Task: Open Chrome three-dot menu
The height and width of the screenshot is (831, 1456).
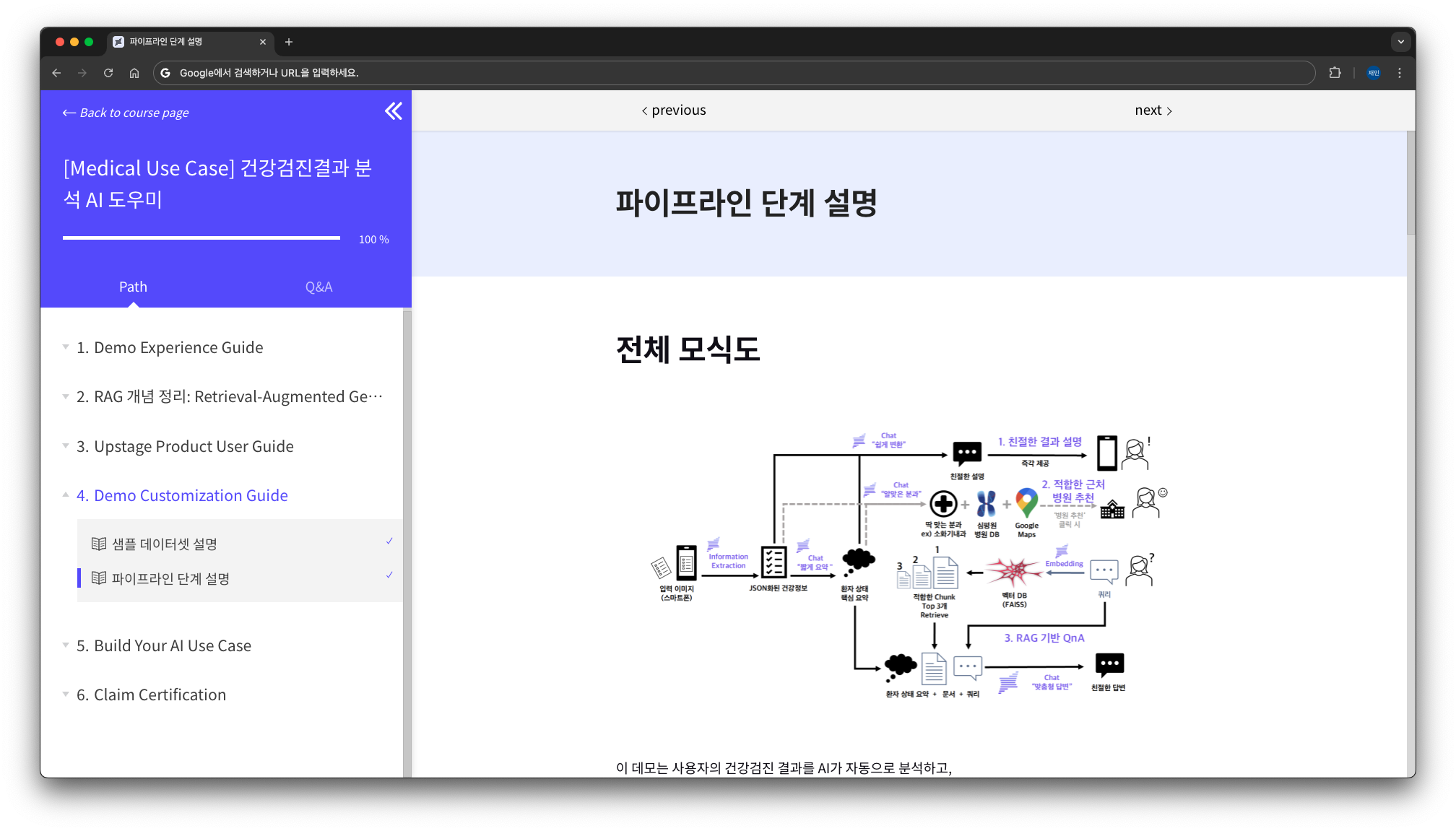Action: [x=1400, y=73]
